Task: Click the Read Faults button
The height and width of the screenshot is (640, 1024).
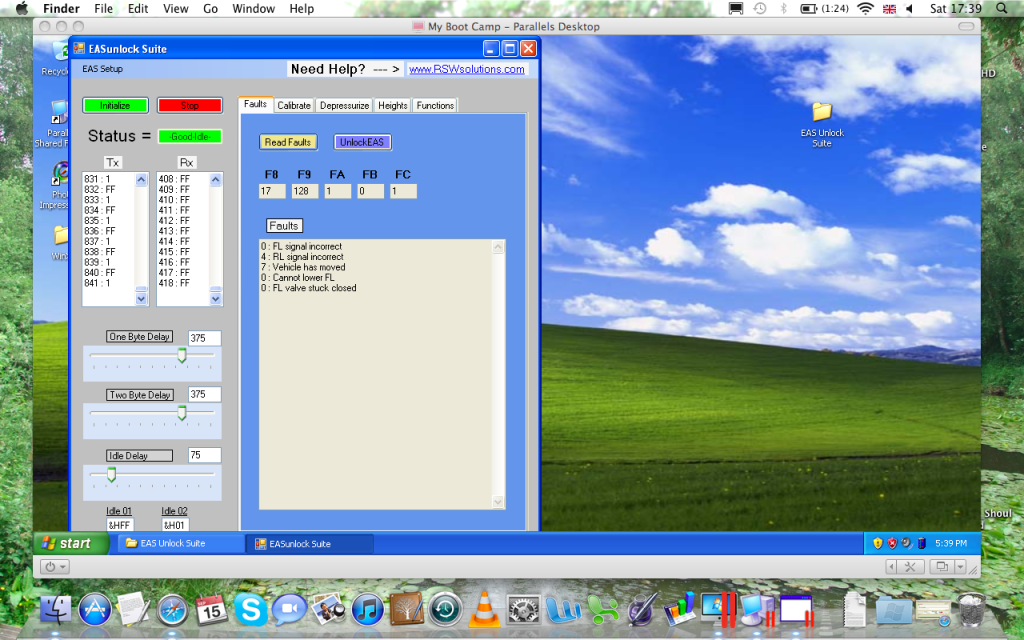Action: click(x=288, y=142)
